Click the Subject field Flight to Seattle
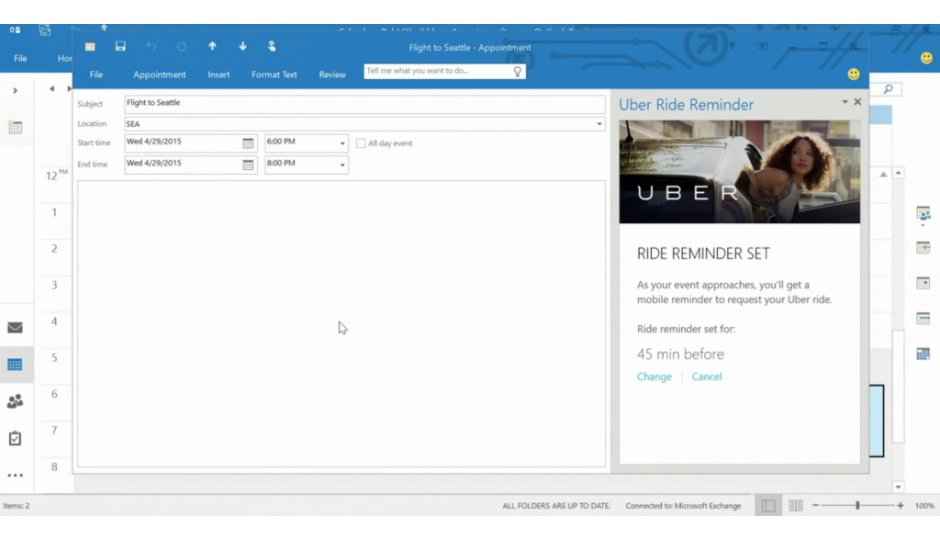This screenshot has width=940, height=540. click(x=364, y=103)
